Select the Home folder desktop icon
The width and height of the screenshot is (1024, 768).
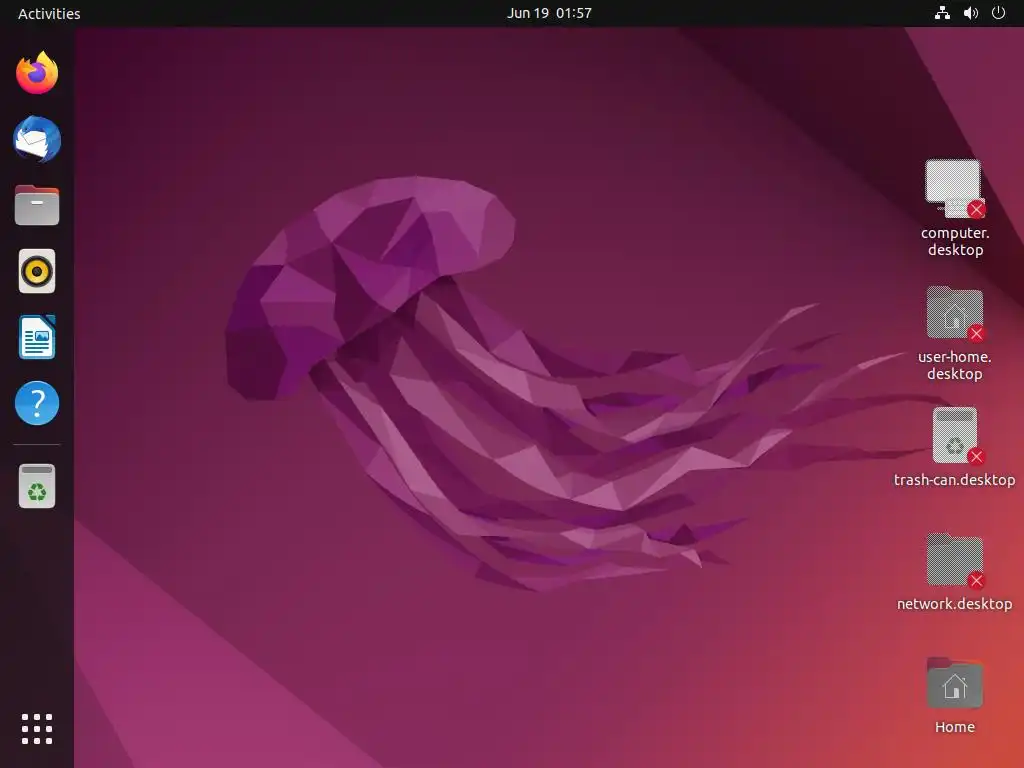pos(954,683)
